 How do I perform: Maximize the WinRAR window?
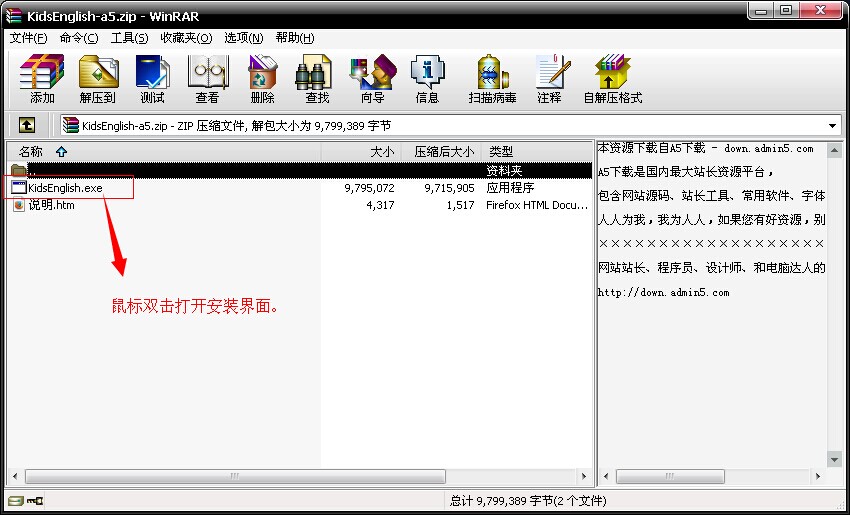pos(786,11)
